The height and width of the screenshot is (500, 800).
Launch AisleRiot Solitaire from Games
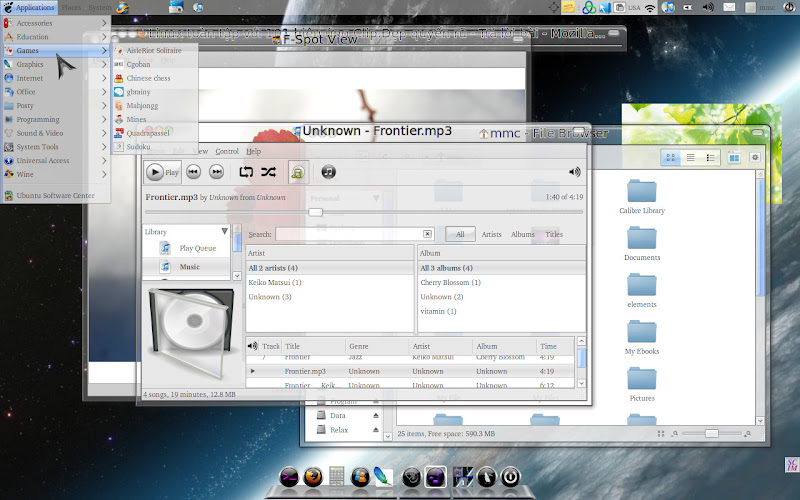155,50
